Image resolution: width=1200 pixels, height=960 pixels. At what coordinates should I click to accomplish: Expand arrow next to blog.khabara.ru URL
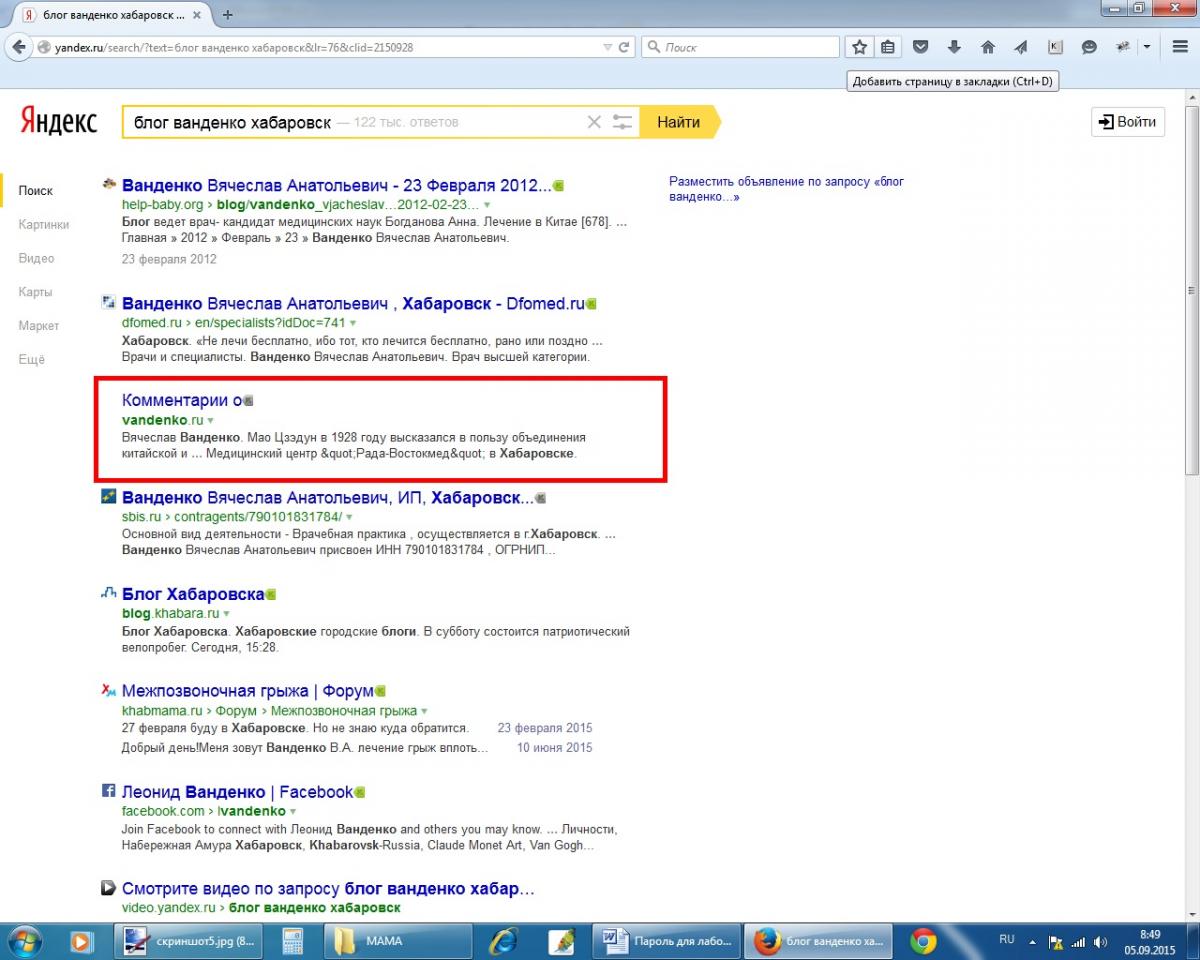click(227, 614)
